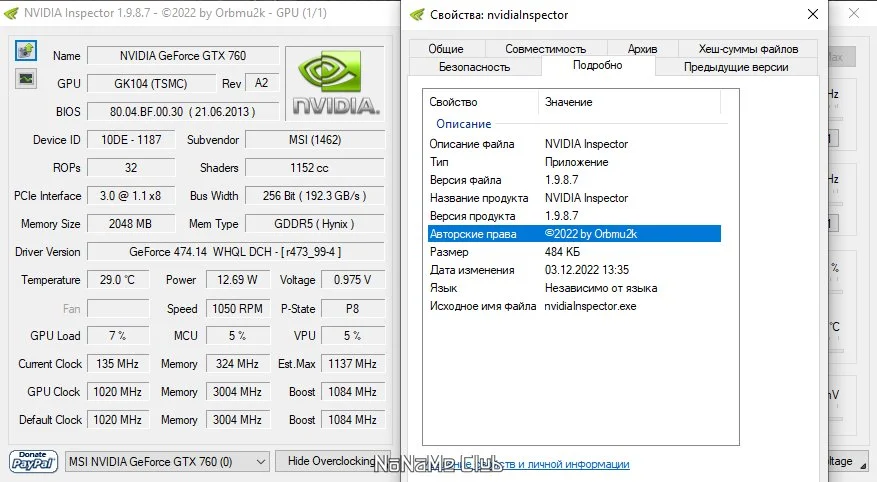The image size is (877, 482).
Task: Select the Подробно tab
Action: [597, 65]
